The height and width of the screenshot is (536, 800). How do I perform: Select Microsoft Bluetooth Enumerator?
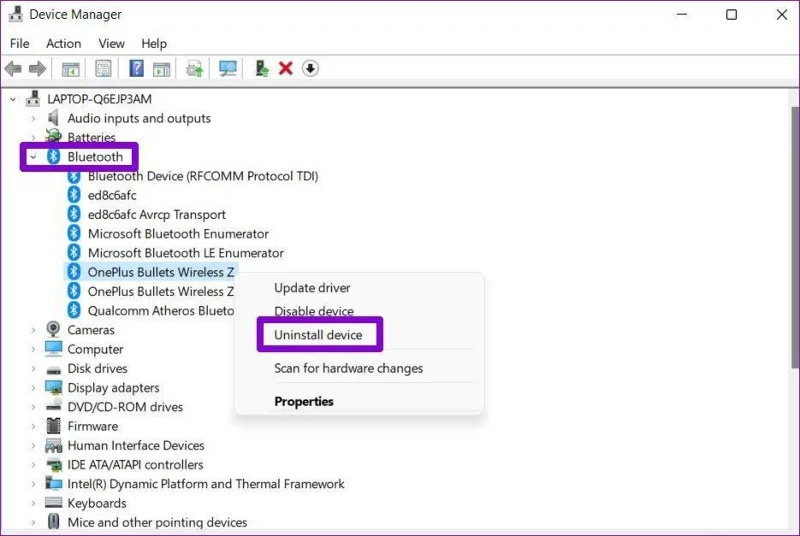click(178, 234)
